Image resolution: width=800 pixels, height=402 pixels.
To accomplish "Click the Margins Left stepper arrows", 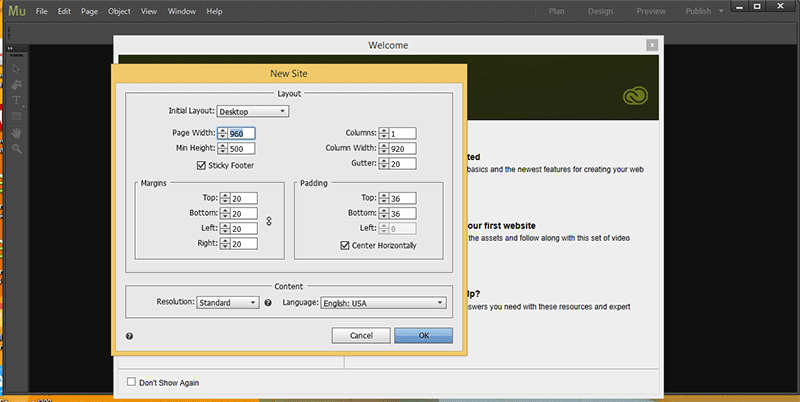I will click(x=225, y=229).
